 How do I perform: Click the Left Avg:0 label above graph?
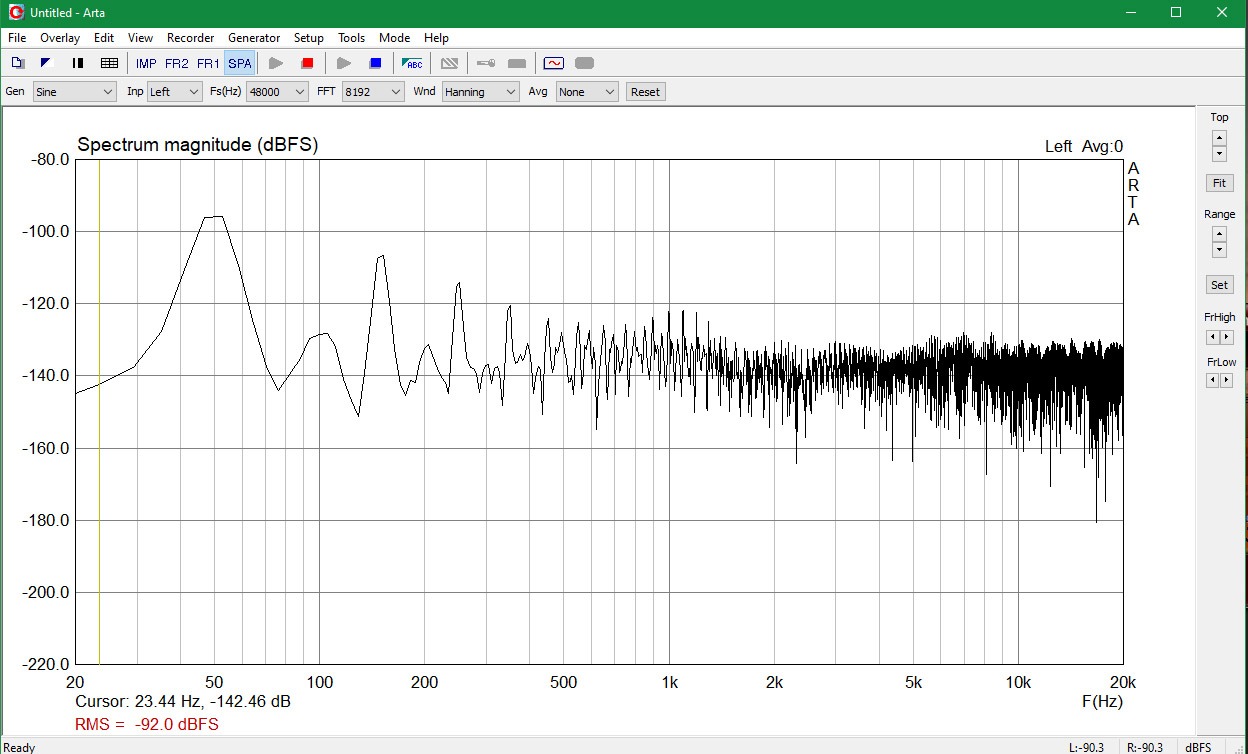(x=1084, y=146)
